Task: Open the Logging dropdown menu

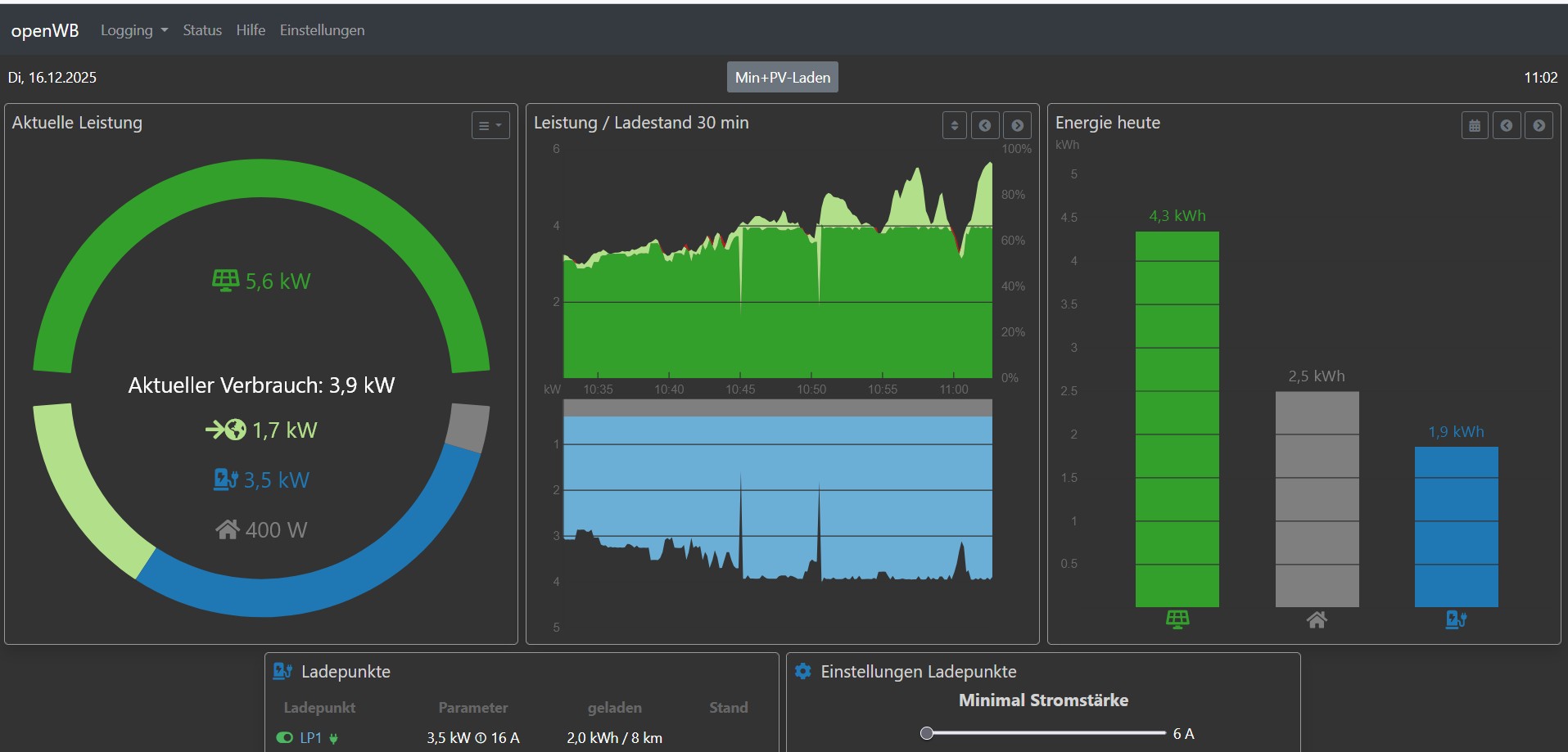Action: (x=133, y=30)
